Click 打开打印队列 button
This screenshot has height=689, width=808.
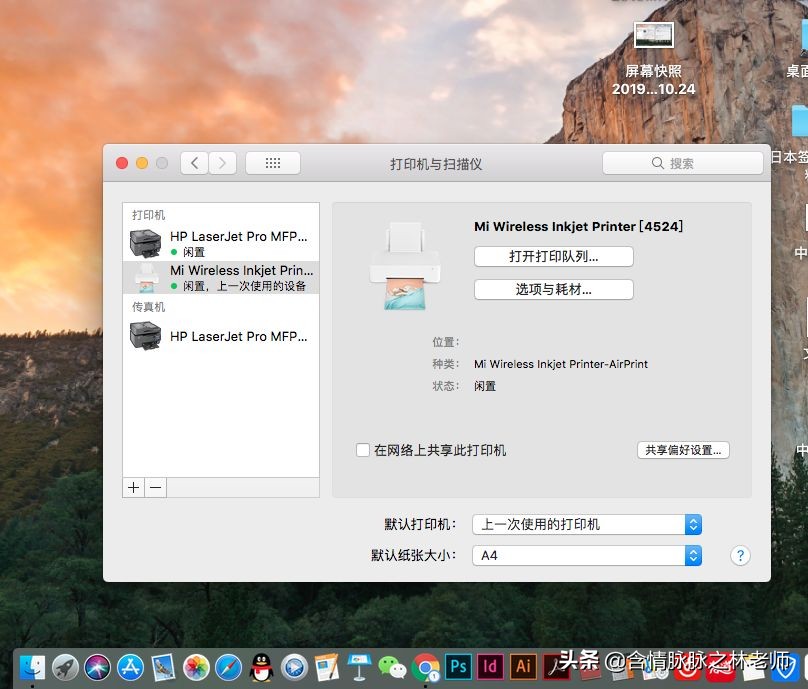coord(553,257)
